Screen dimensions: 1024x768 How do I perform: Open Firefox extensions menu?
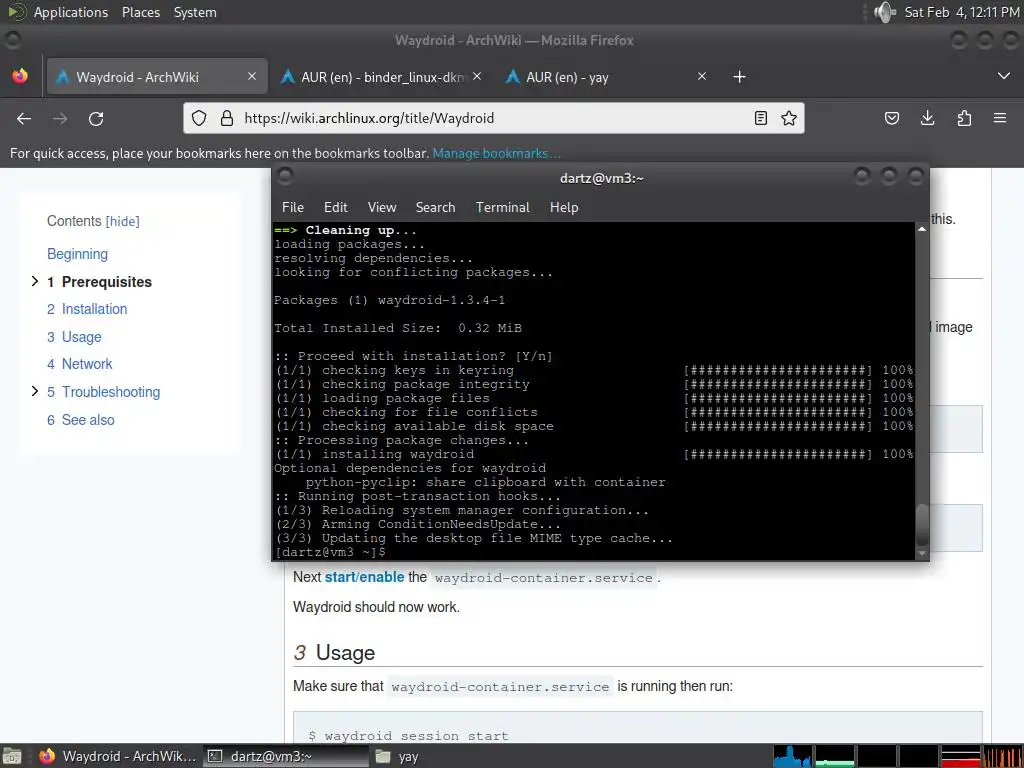[x=964, y=118]
